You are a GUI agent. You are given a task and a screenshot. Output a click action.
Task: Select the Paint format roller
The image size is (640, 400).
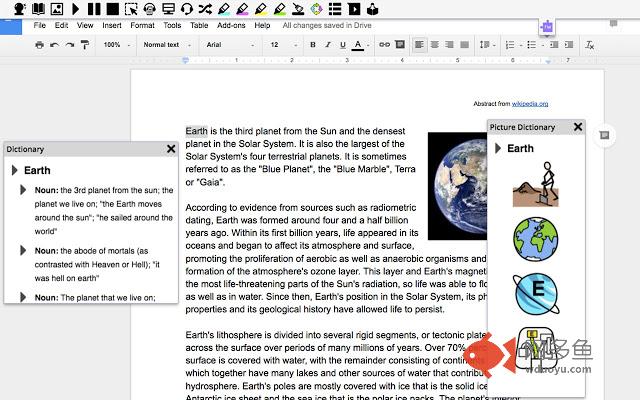pos(85,45)
